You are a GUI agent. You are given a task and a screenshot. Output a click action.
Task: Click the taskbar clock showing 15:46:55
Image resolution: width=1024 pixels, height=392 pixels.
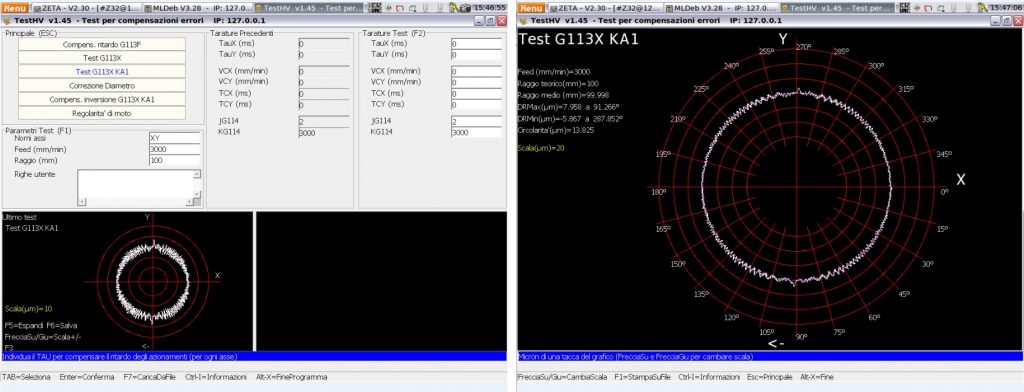490,8
